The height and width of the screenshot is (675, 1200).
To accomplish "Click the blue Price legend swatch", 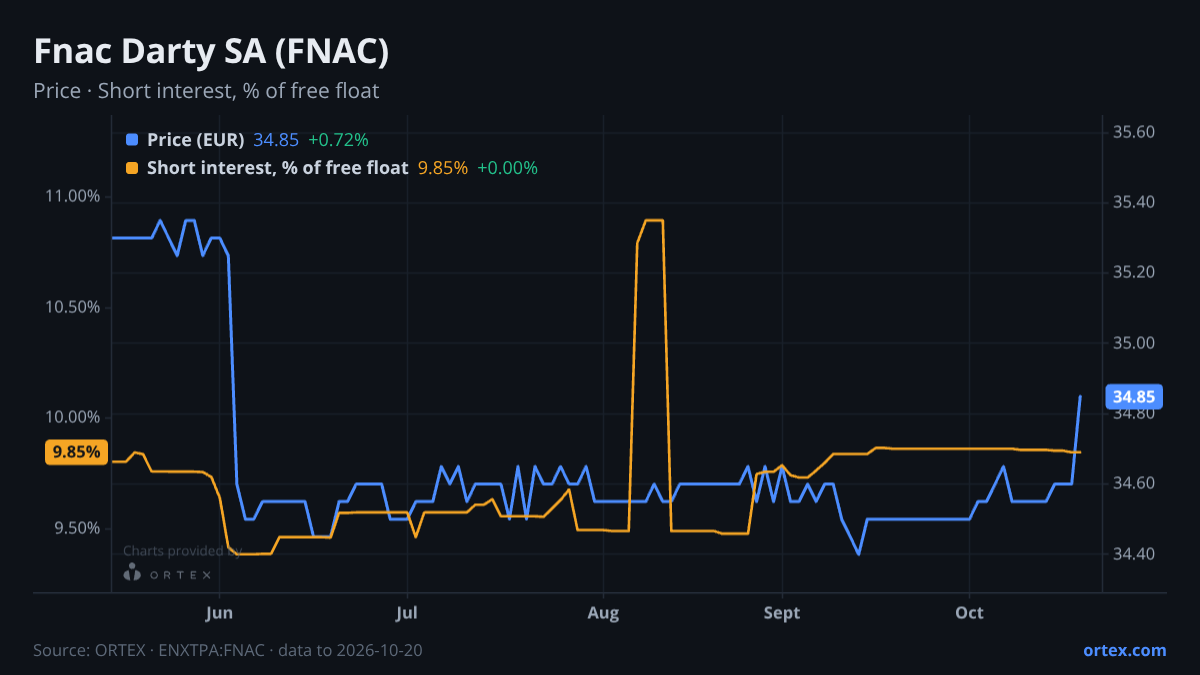I will pos(132,139).
